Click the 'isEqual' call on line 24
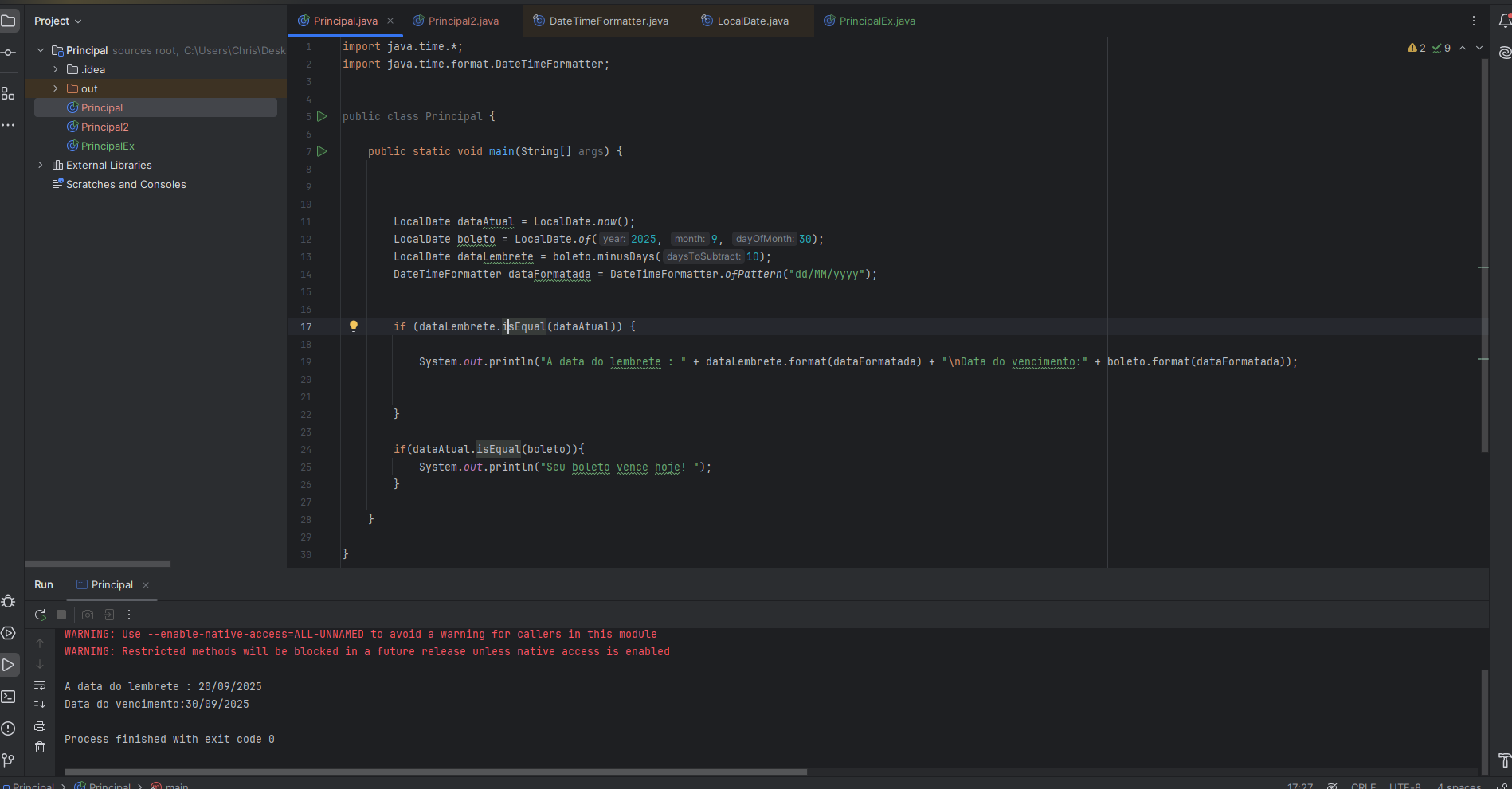 click(498, 449)
